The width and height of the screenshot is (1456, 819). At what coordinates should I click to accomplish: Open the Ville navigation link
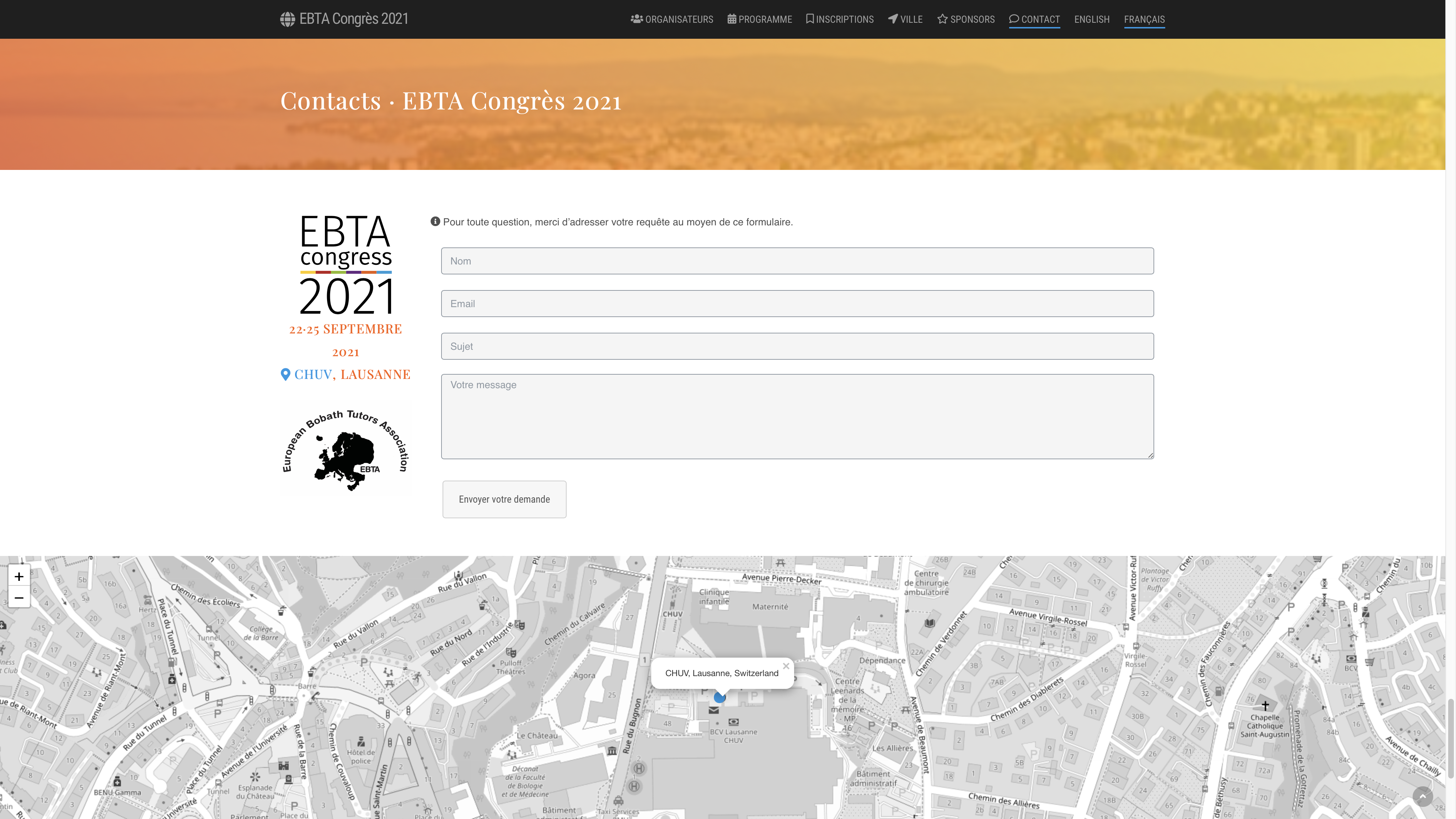click(905, 19)
